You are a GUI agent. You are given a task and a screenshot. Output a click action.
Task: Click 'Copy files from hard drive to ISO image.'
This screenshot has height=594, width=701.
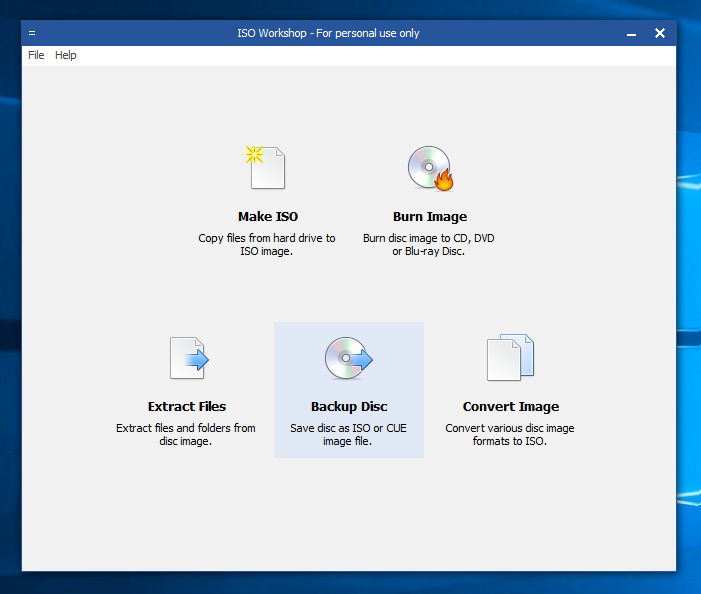coord(267,244)
